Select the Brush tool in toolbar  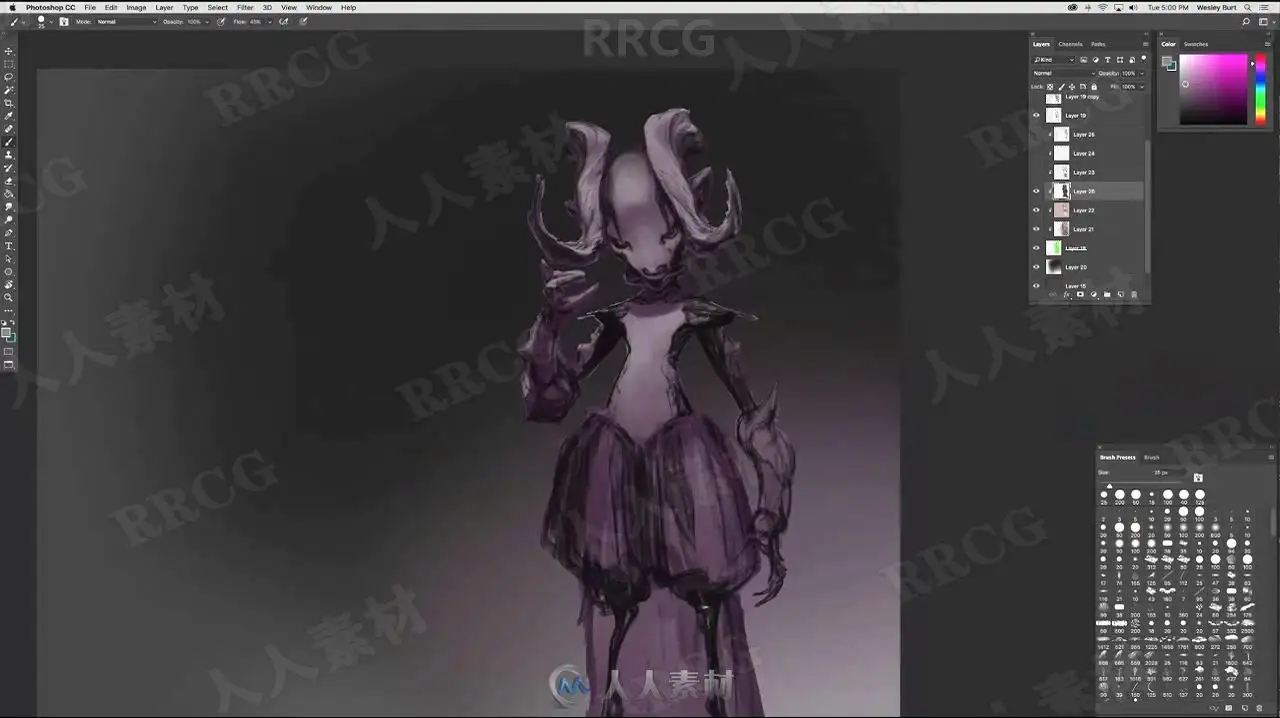point(9,141)
